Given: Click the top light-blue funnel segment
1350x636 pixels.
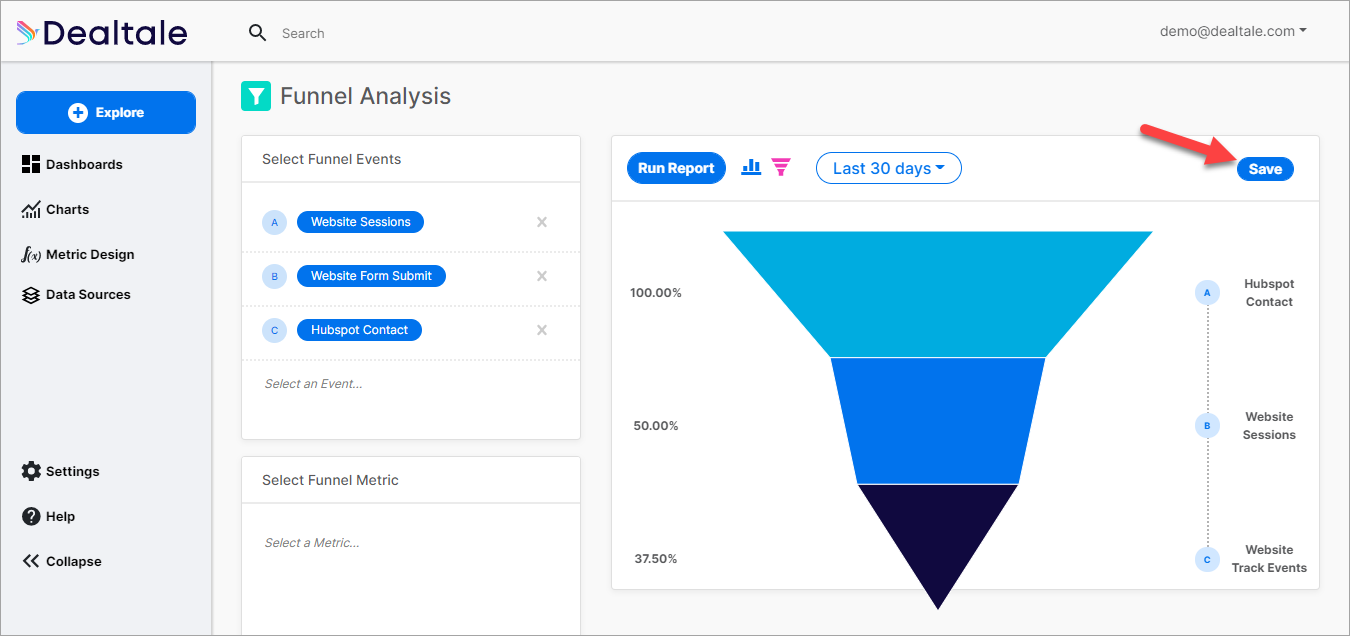Looking at the screenshot, I should [938, 294].
